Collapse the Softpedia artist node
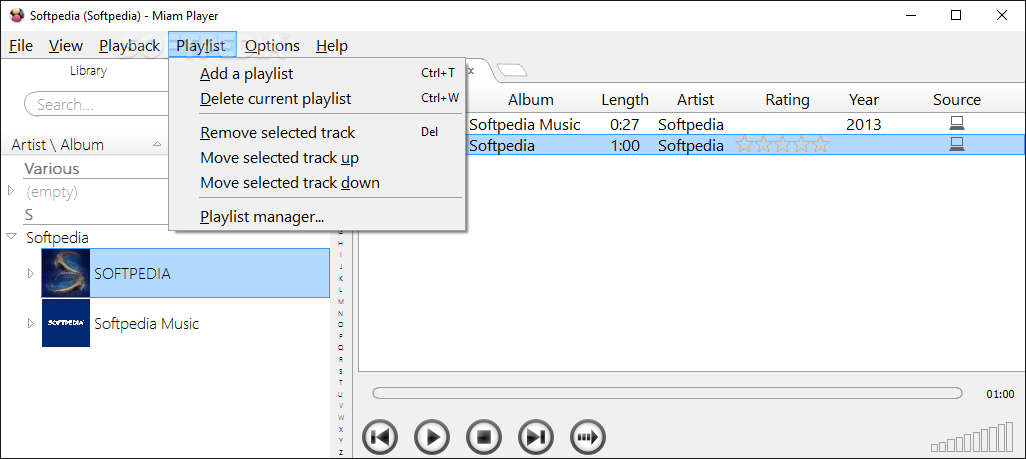The height and width of the screenshot is (459, 1026). tap(11, 237)
